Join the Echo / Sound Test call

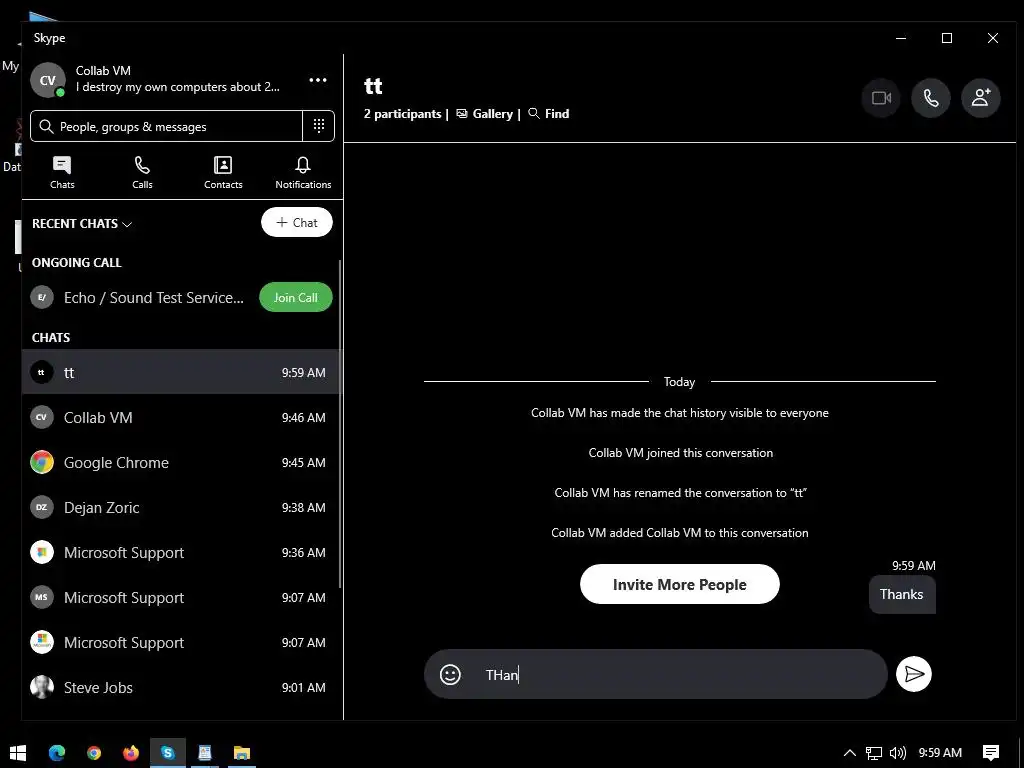click(x=296, y=297)
